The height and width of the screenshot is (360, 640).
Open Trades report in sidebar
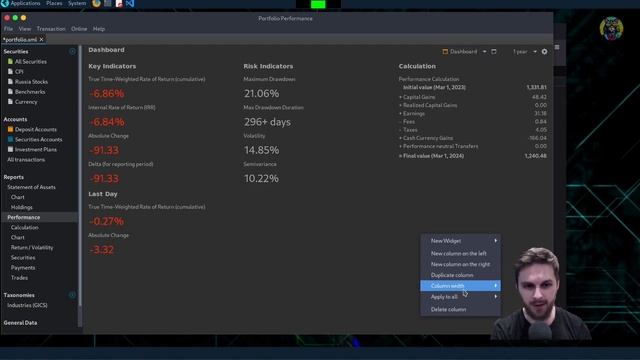[x=19, y=278]
